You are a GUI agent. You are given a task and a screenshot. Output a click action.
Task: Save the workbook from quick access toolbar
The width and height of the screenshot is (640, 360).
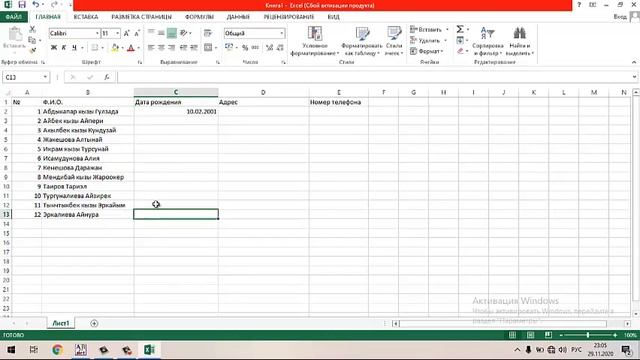tap(22, 5)
